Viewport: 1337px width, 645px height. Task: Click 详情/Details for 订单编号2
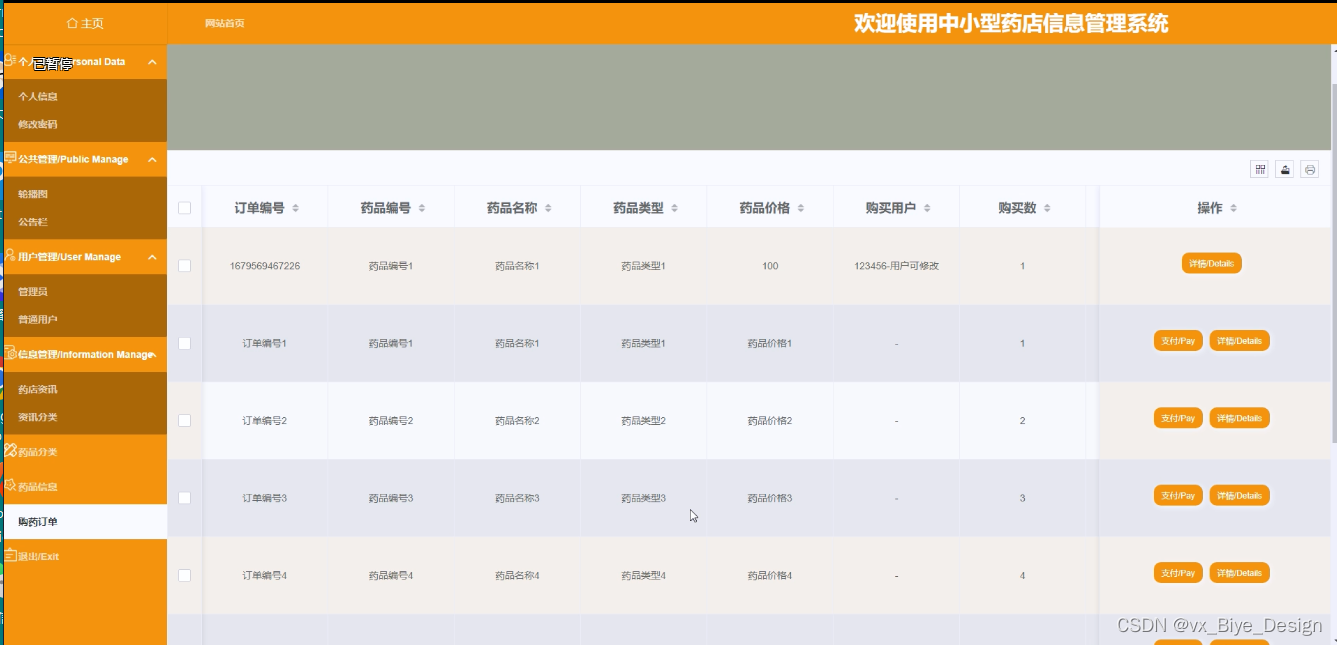tap(1239, 418)
